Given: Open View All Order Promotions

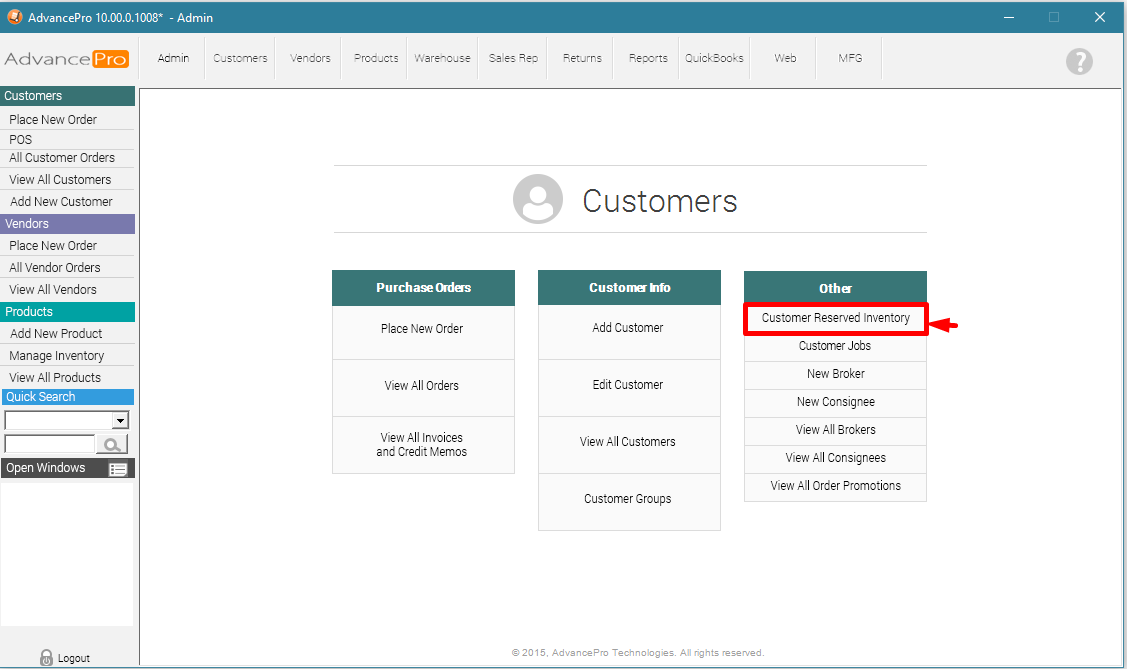Looking at the screenshot, I should tap(835, 486).
